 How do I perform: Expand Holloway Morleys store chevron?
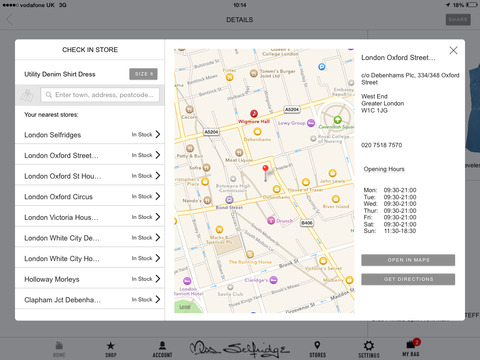pos(158,279)
